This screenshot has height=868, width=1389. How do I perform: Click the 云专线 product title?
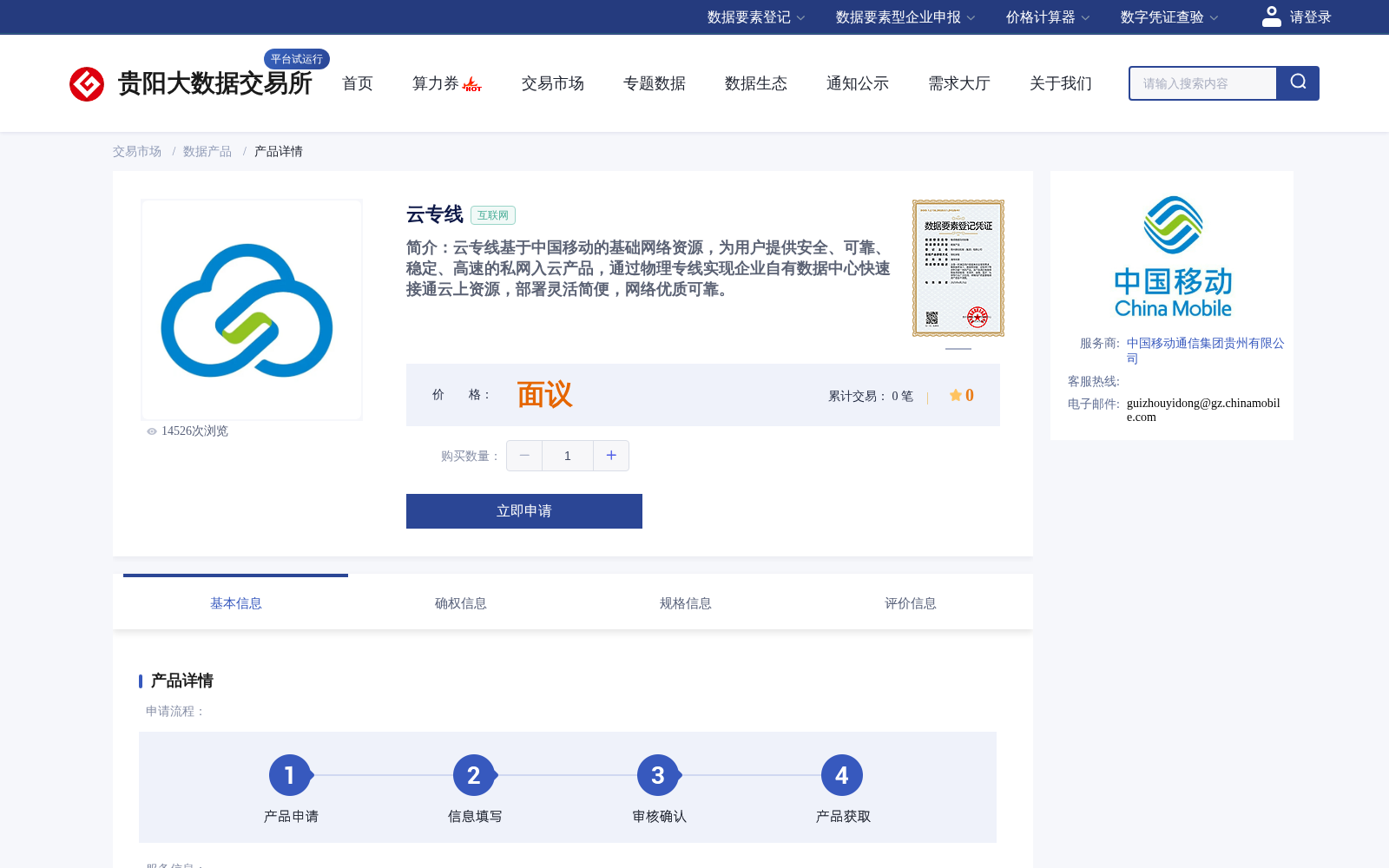435,214
